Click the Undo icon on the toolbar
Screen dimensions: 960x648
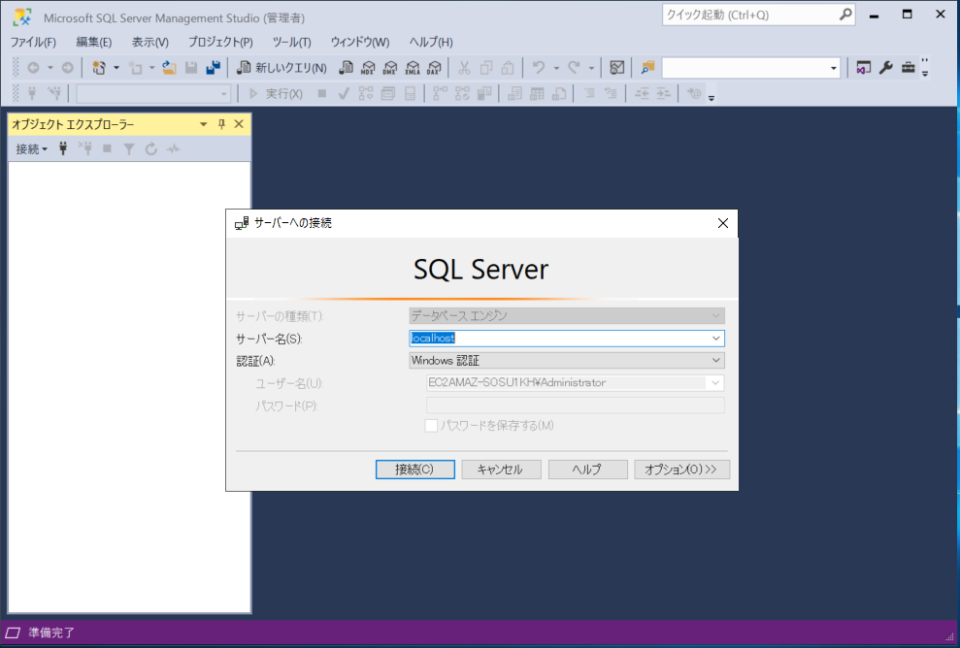(540, 67)
